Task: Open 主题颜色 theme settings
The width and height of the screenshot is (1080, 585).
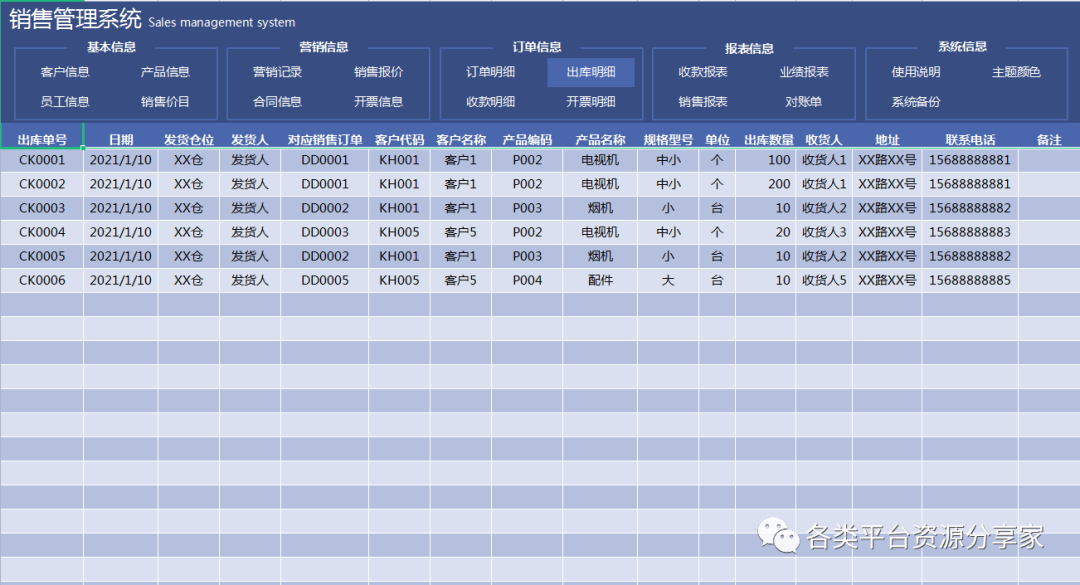Action: point(1016,72)
